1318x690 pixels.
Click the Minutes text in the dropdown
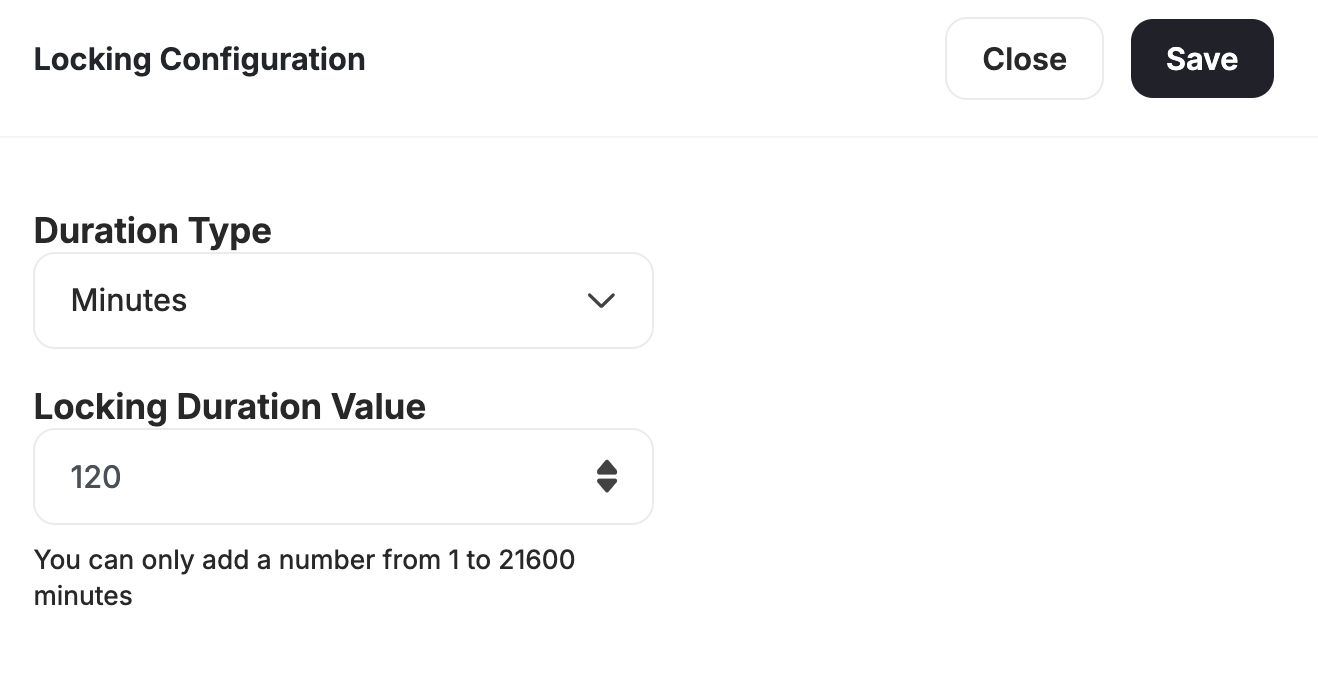coord(129,300)
